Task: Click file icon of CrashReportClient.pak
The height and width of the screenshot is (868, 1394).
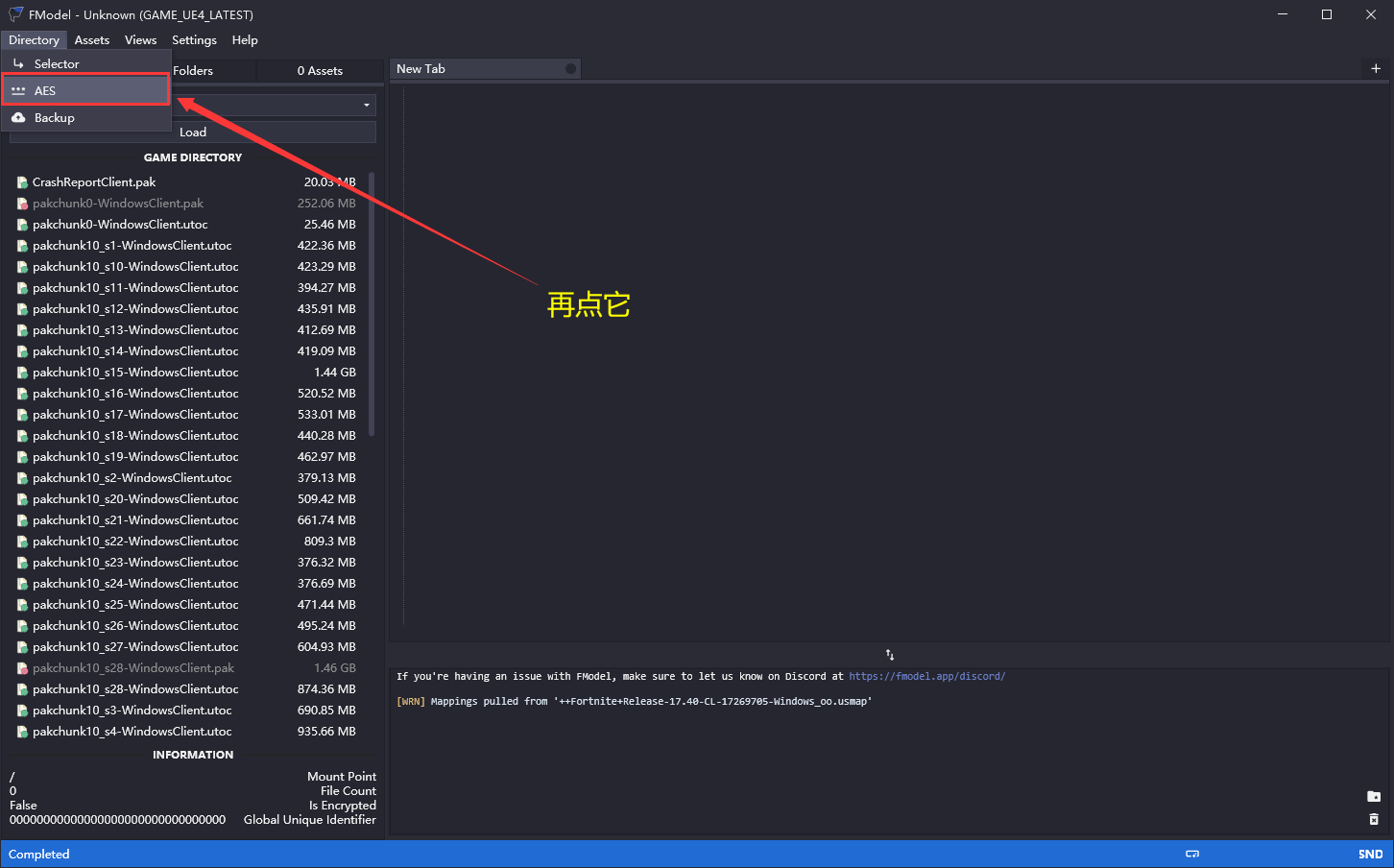Action: tap(22, 182)
